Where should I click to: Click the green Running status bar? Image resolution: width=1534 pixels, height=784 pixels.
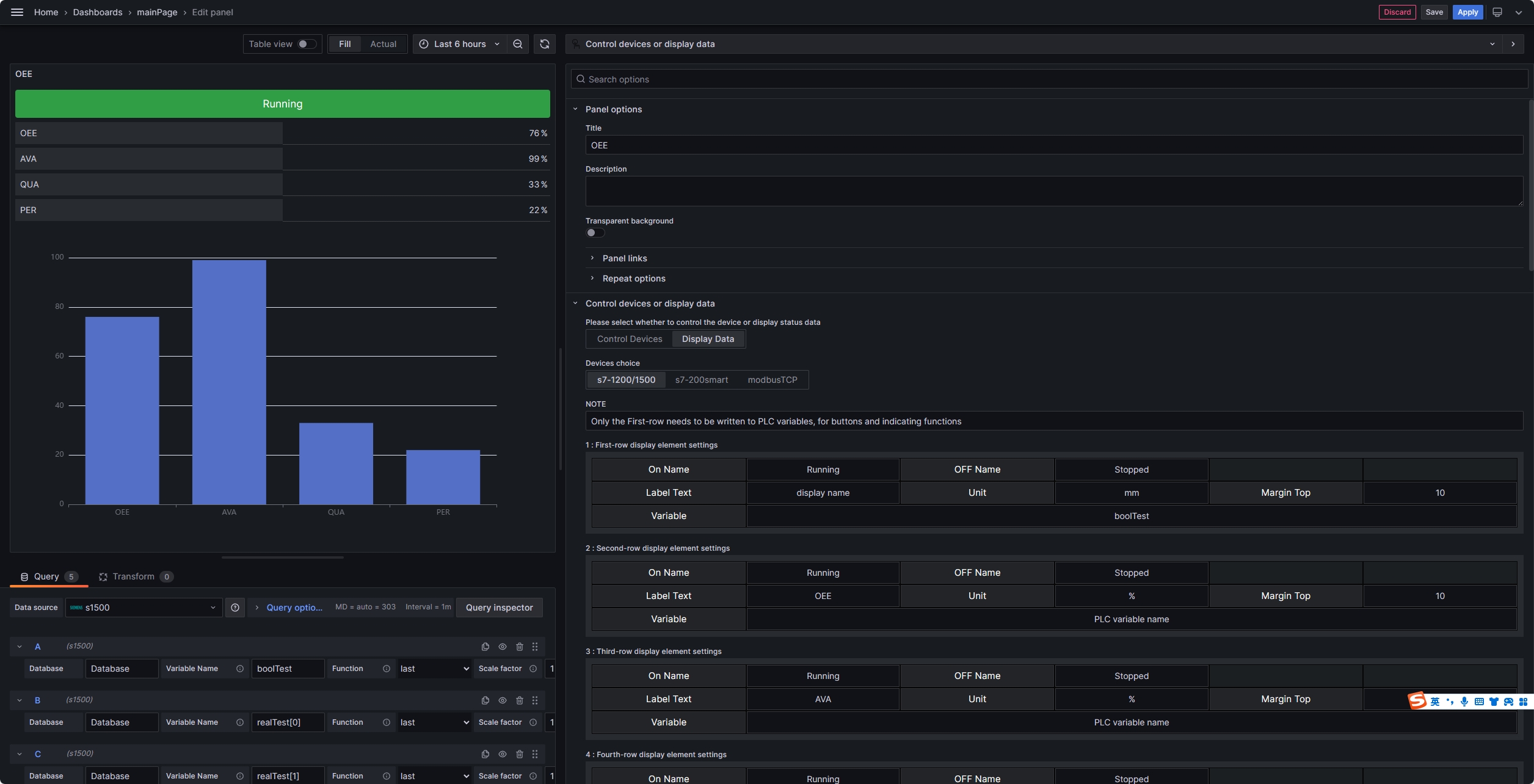(282, 104)
